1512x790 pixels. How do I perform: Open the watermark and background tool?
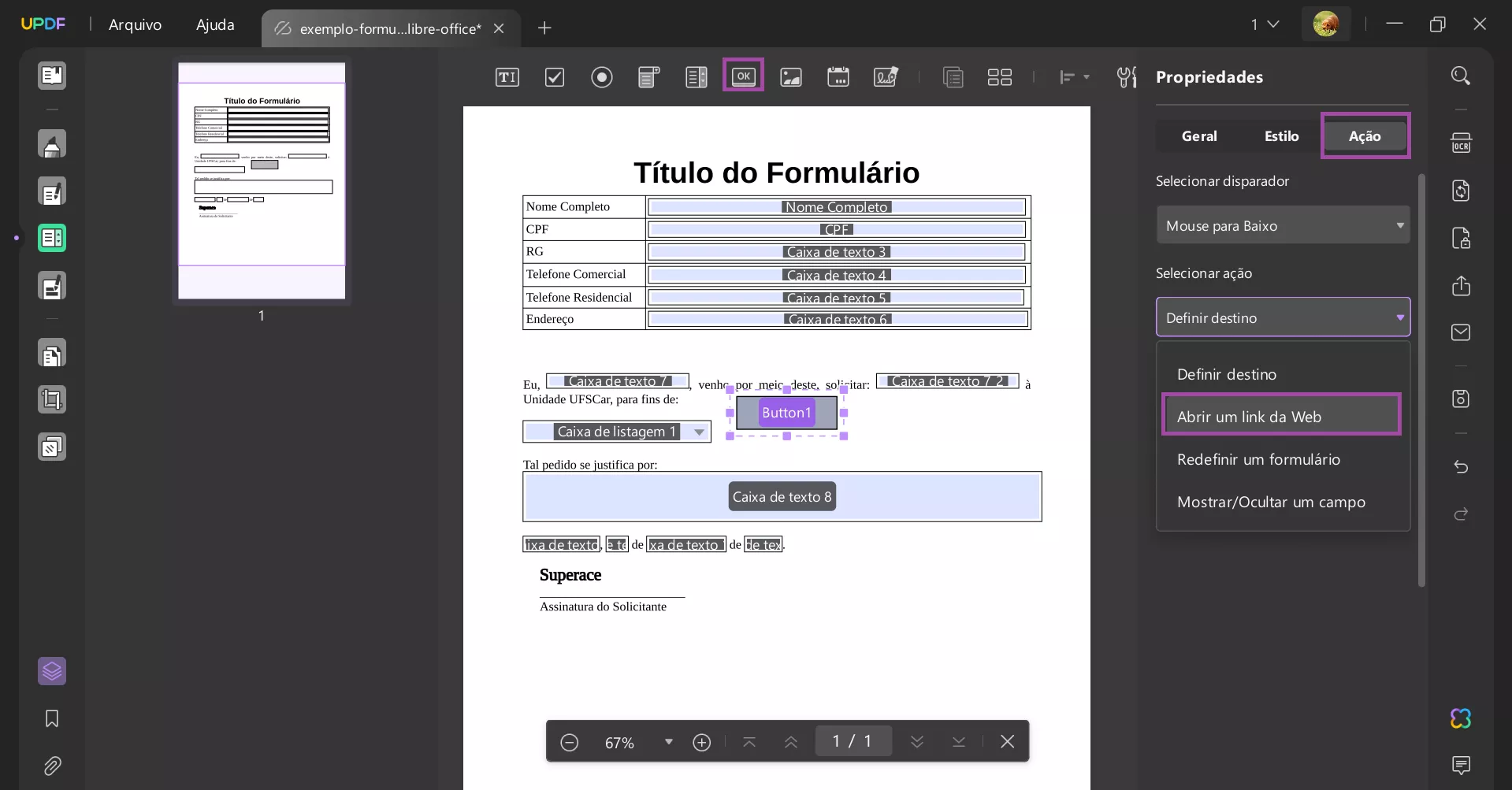pyautogui.click(x=52, y=447)
